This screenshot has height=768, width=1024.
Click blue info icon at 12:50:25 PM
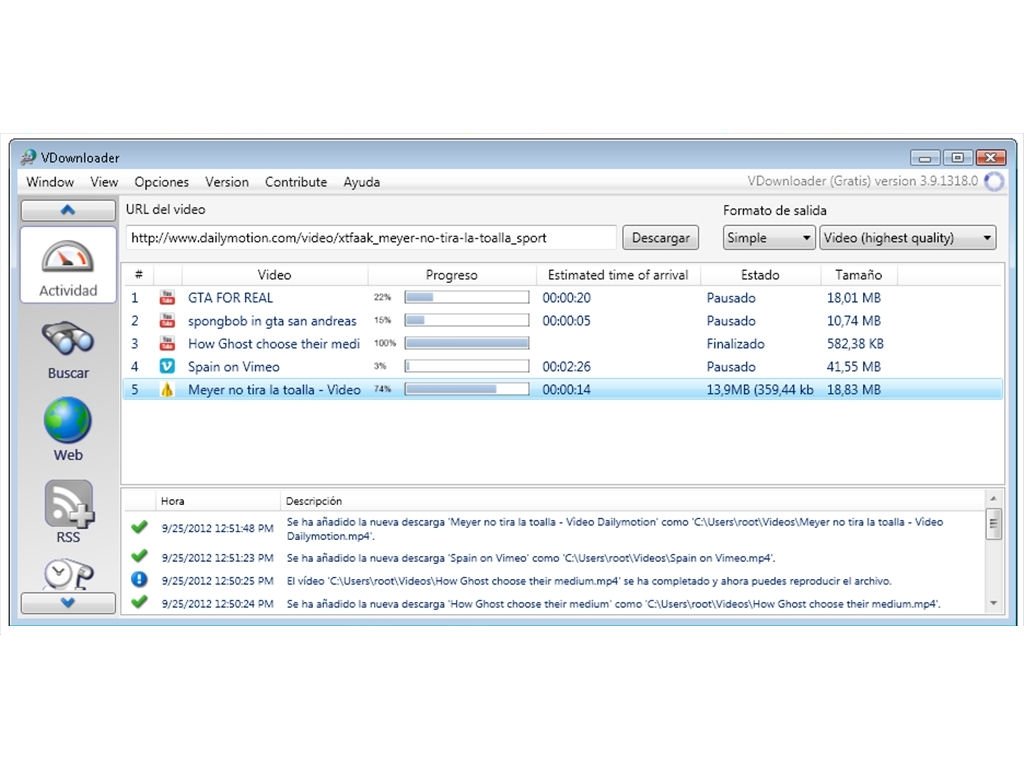[139, 580]
